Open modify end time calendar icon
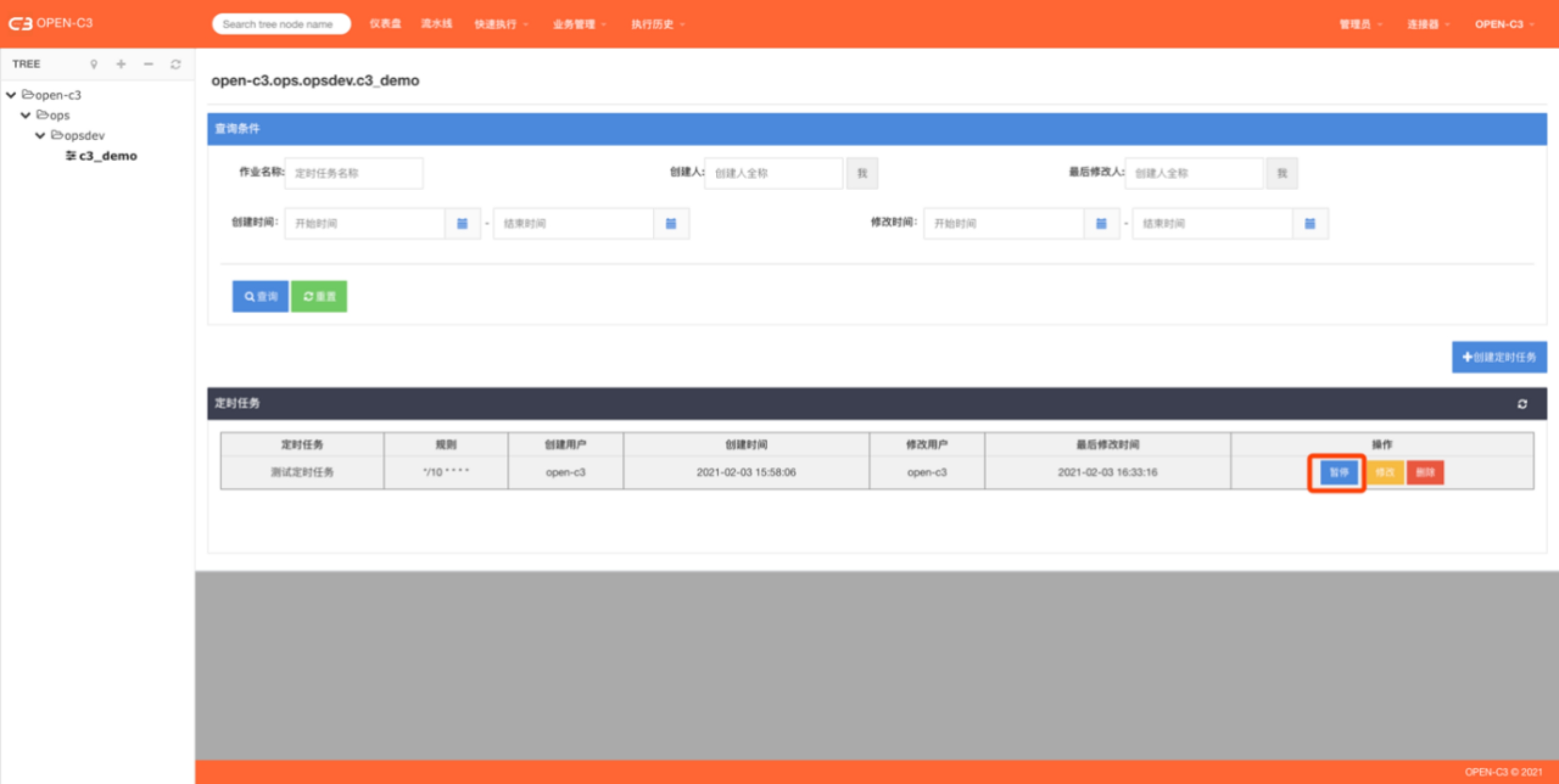The image size is (1559, 784). click(1309, 223)
